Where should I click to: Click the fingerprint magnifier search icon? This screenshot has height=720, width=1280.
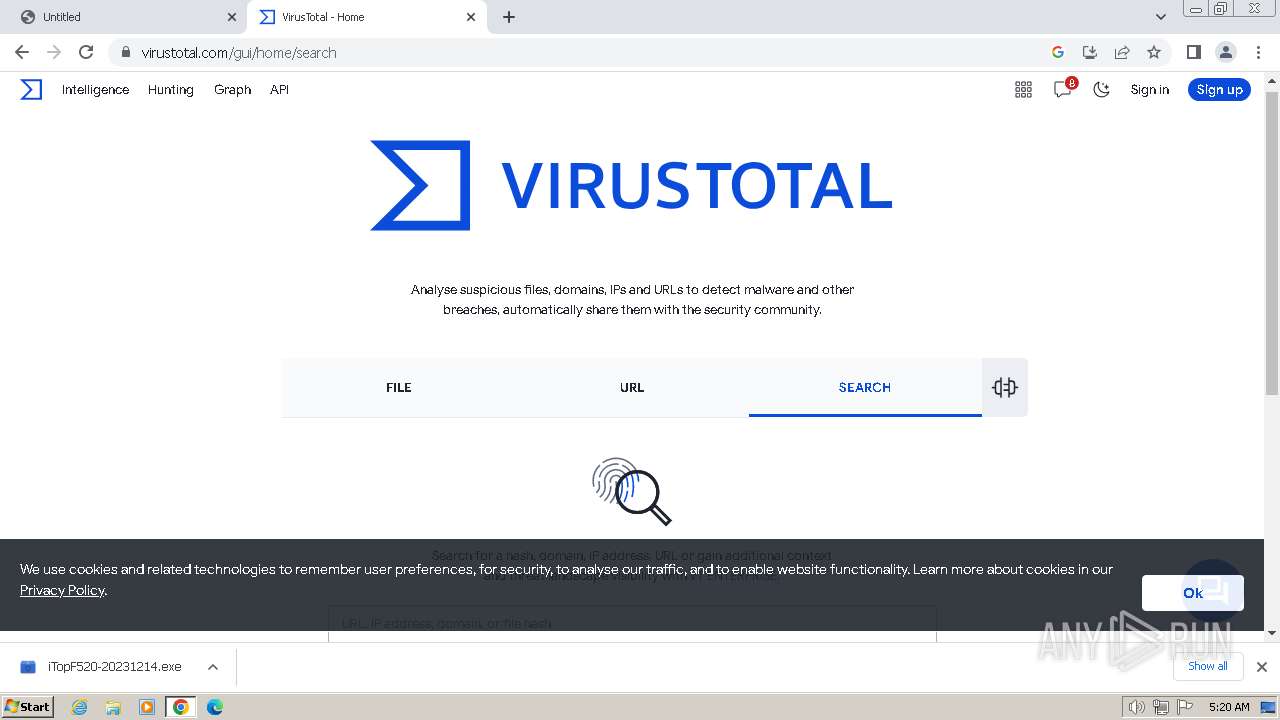click(x=631, y=491)
